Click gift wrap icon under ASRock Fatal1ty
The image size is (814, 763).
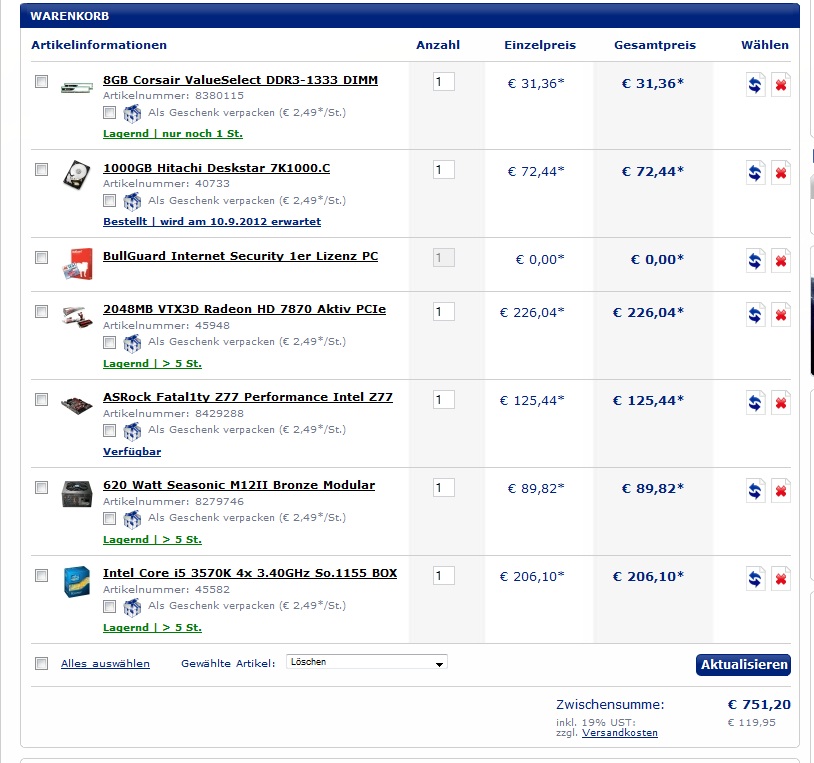[132, 430]
